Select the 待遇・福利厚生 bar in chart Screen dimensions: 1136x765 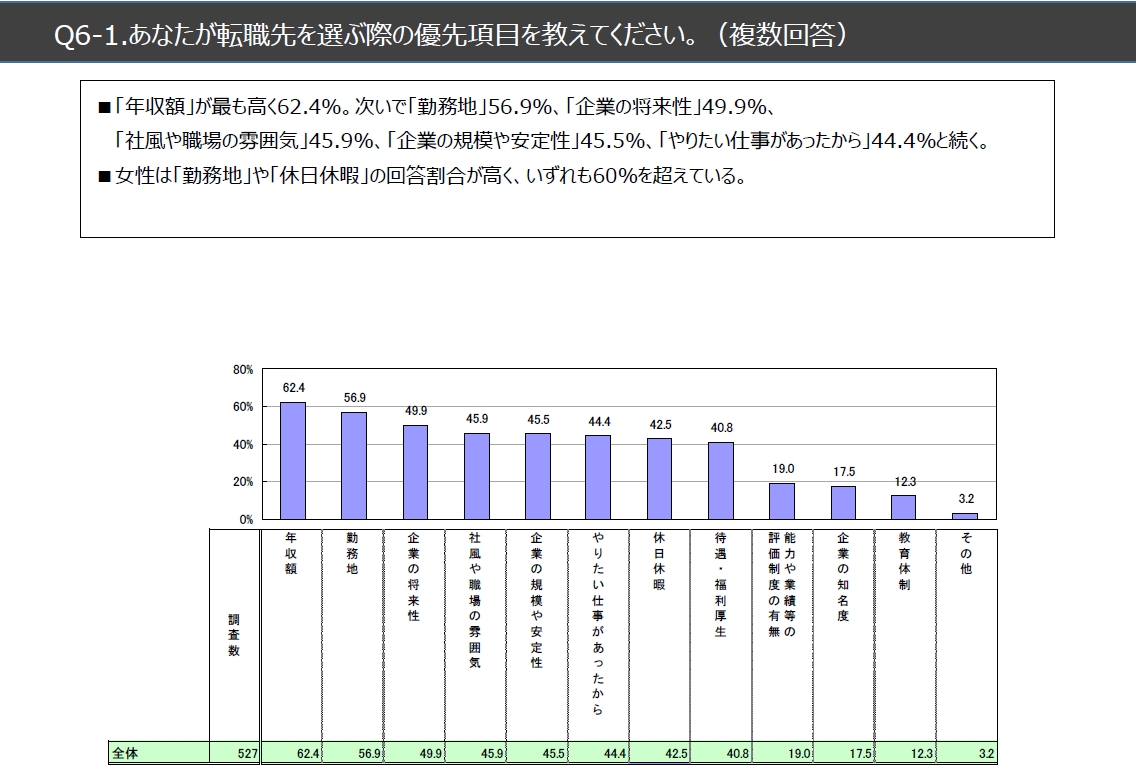click(x=720, y=481)
